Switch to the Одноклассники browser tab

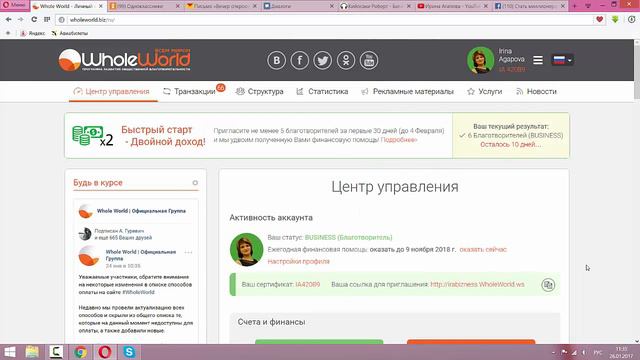click(144, 6)
